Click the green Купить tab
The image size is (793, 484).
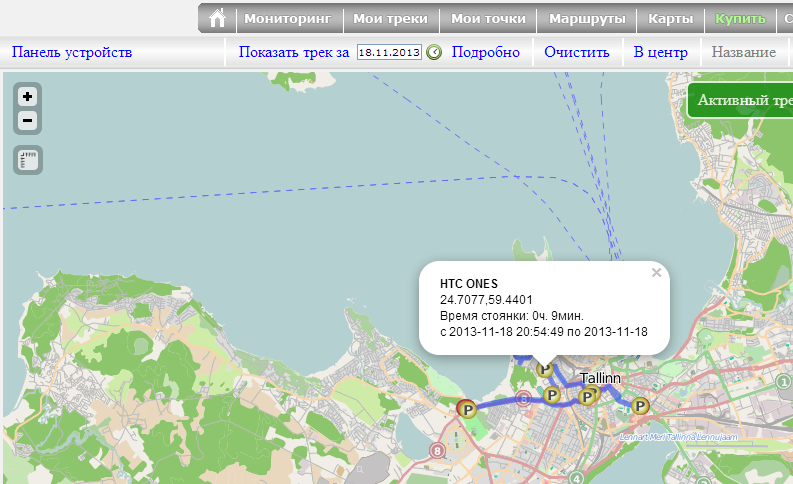740,19
